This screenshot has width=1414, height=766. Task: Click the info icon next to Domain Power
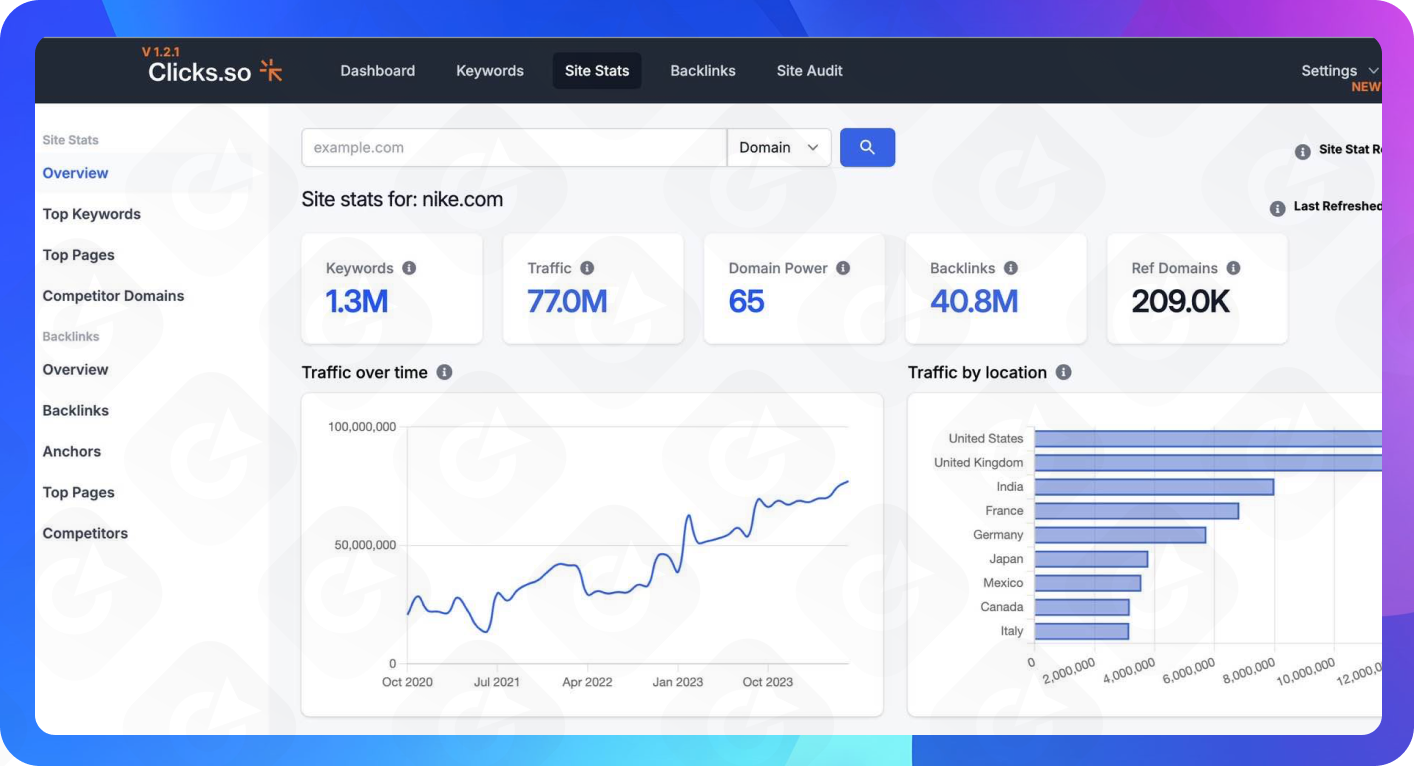pos(843,268)
